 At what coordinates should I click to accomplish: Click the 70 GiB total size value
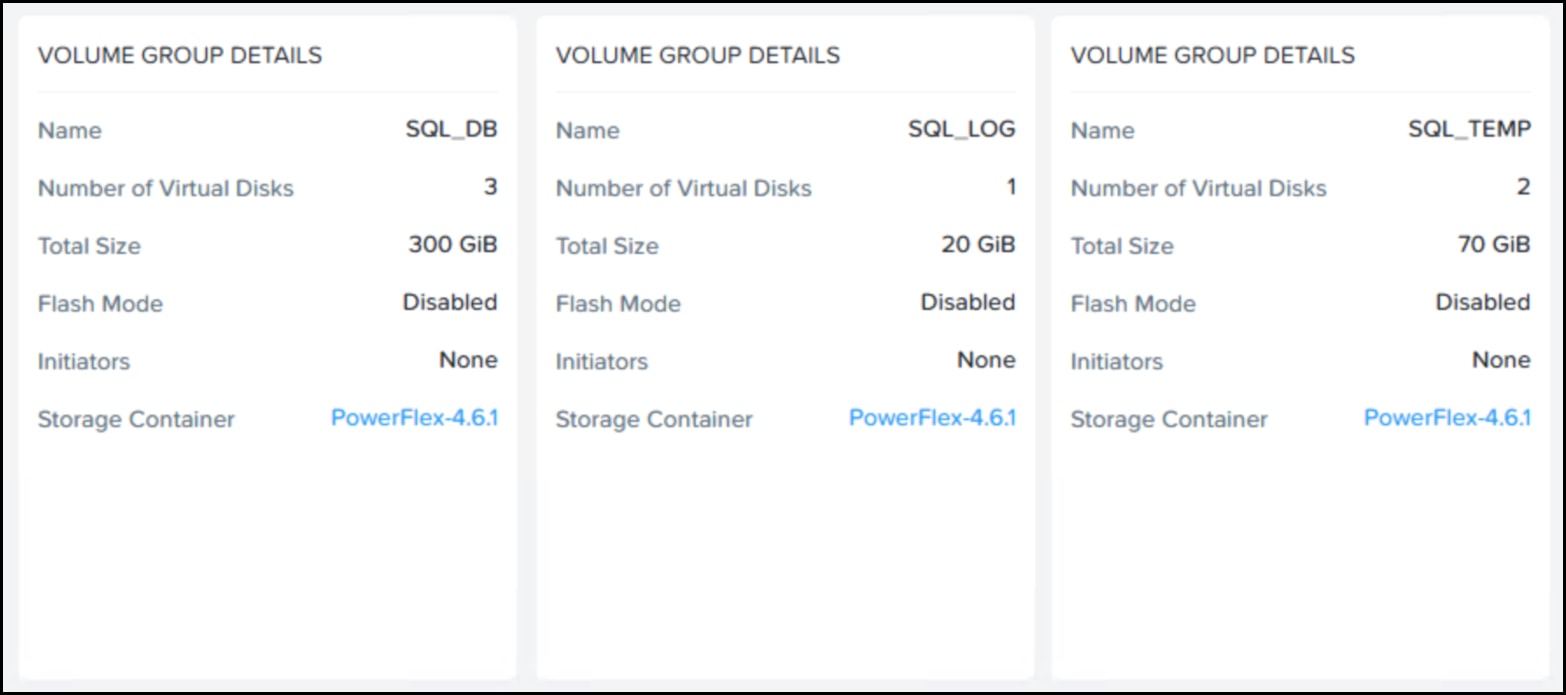[x=1494, y=244]
